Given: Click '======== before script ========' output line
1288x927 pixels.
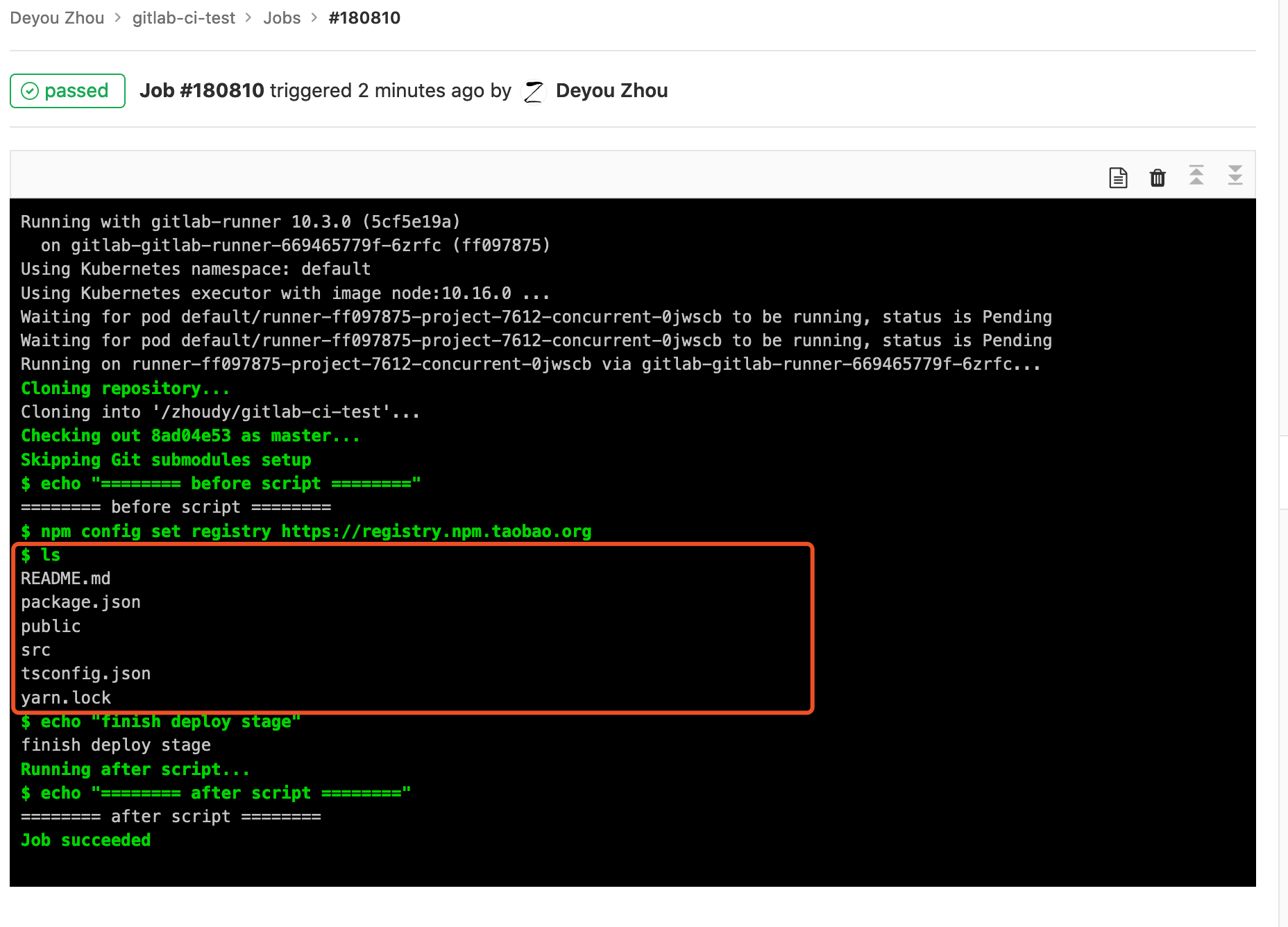Looking at the screenshot, I should click(176, 507).
